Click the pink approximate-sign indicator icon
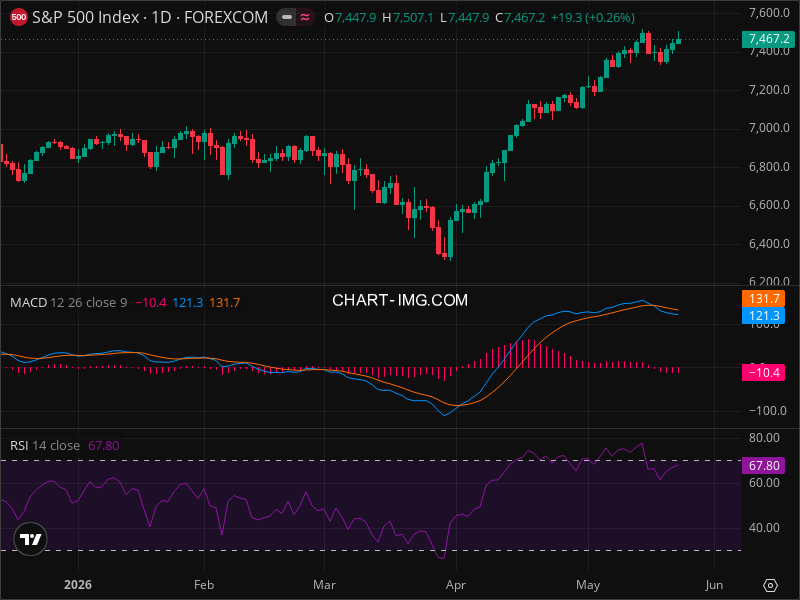This screenshot has height=600, width=800. [305, 17]
